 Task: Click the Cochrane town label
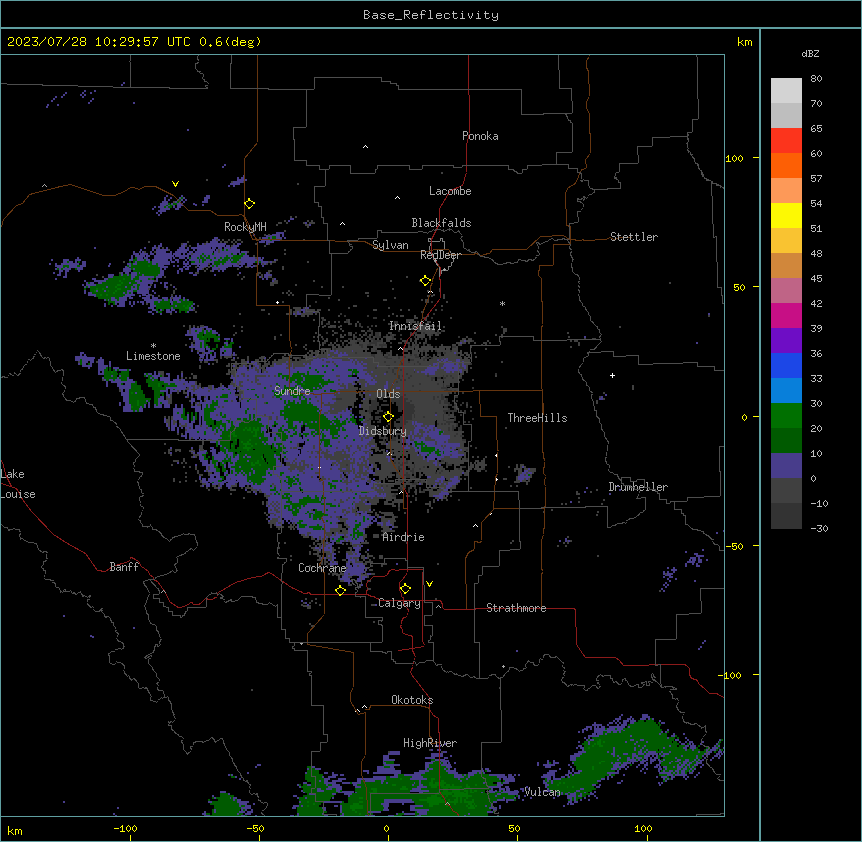(x=322, y=568)
